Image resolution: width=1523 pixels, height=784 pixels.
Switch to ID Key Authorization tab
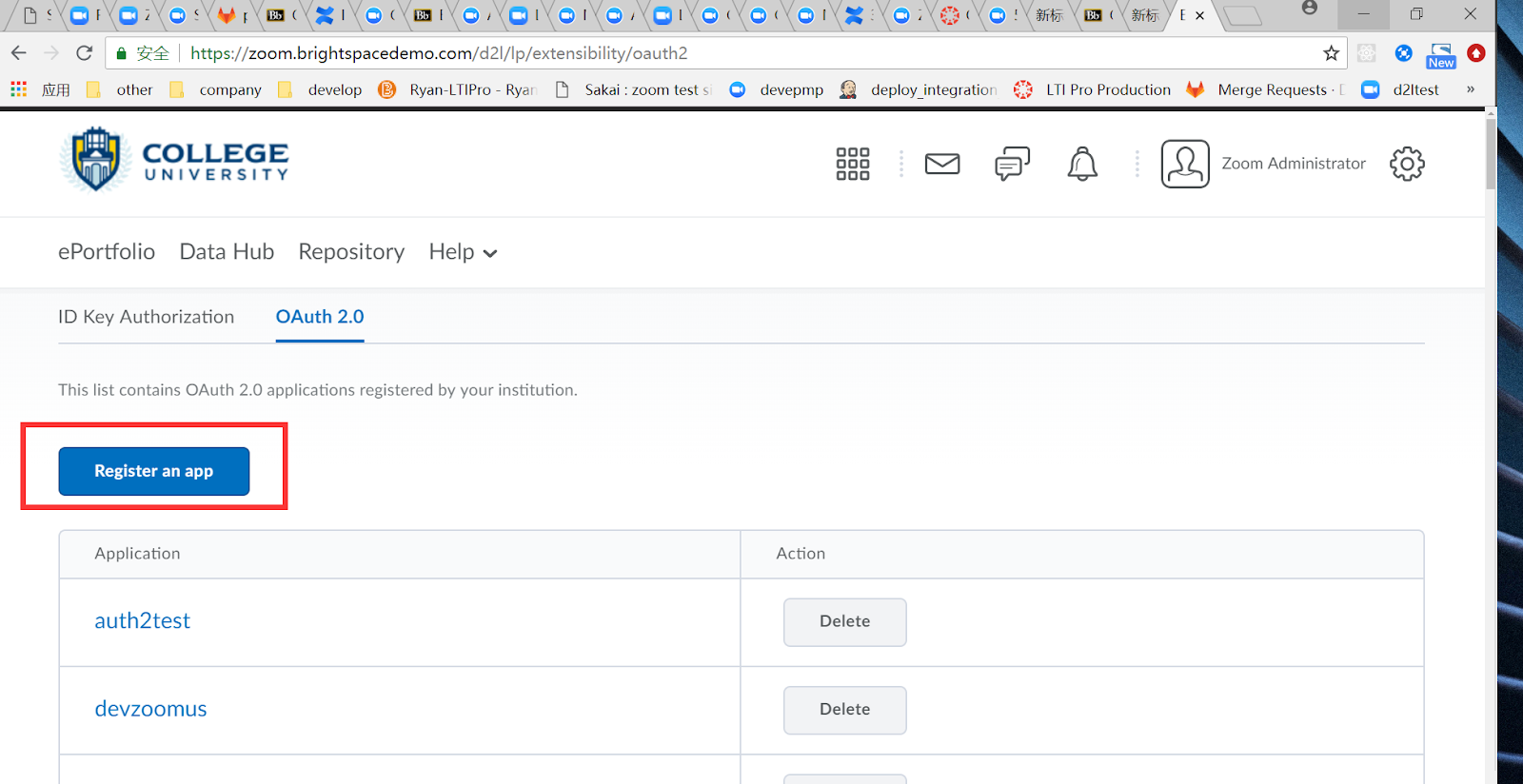click(x=146, y=317)
